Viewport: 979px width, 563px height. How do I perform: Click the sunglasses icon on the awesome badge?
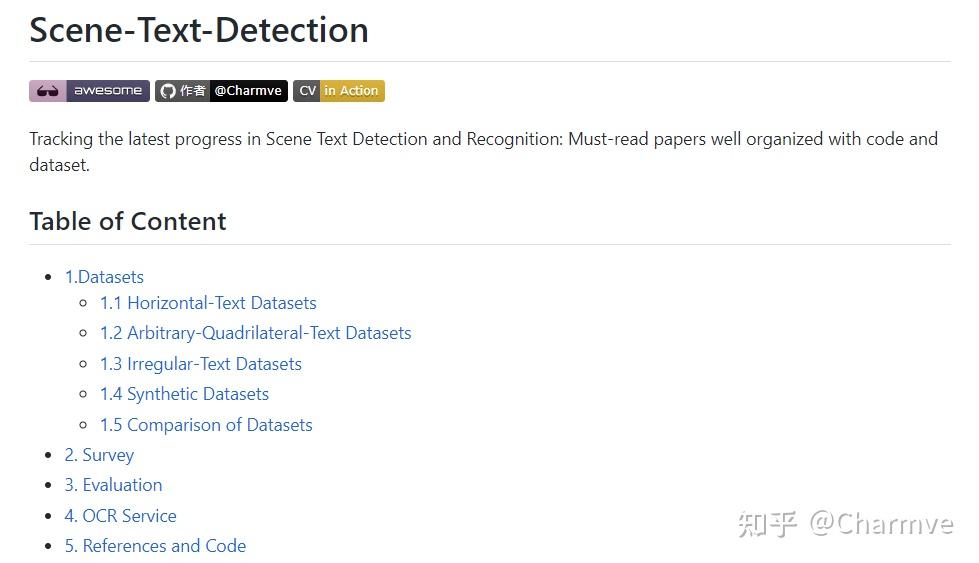(x=47, y=91)
